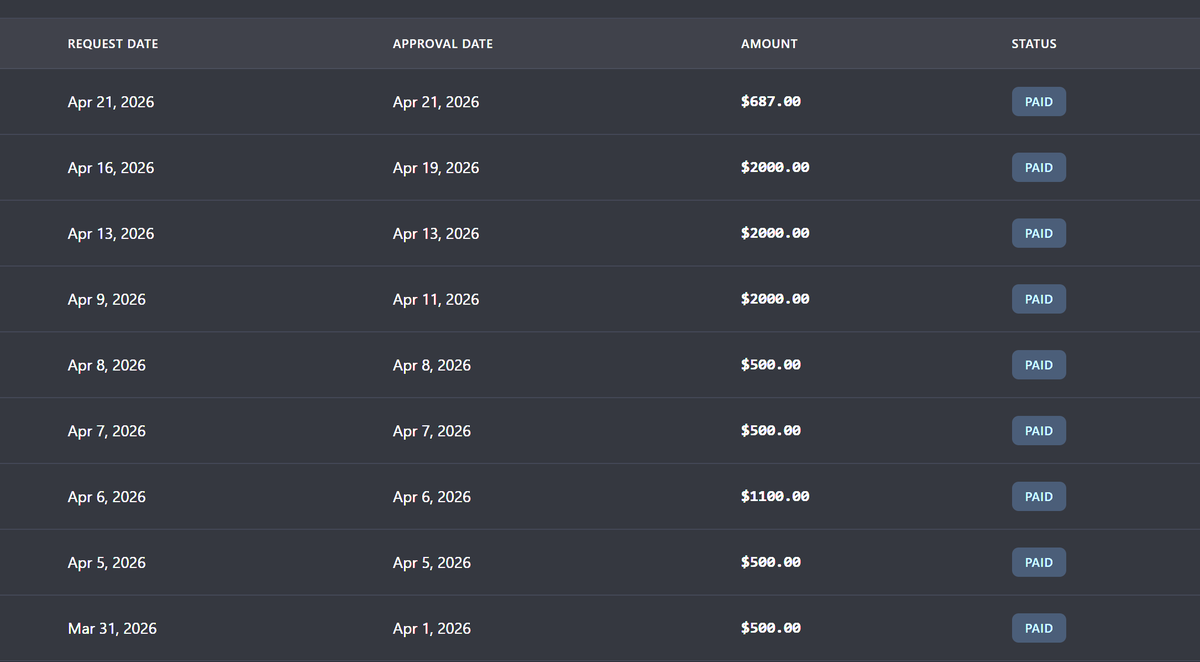Viewport: 1200px width, 662px height.
Task: Click the Request Date column header
Action: point(113,44)
